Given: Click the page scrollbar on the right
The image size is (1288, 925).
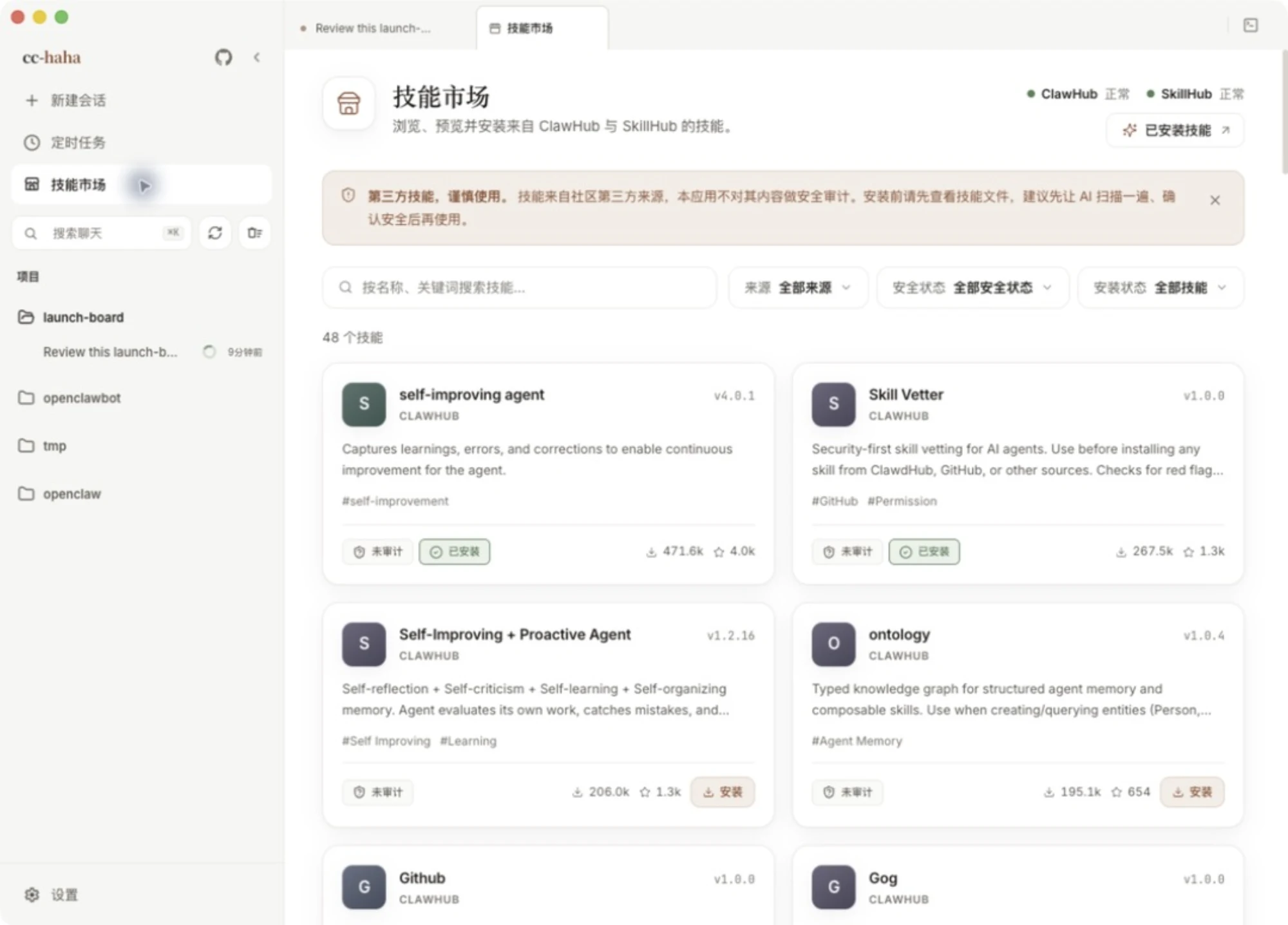Looking at the screenshot, I should [1284, 113].
